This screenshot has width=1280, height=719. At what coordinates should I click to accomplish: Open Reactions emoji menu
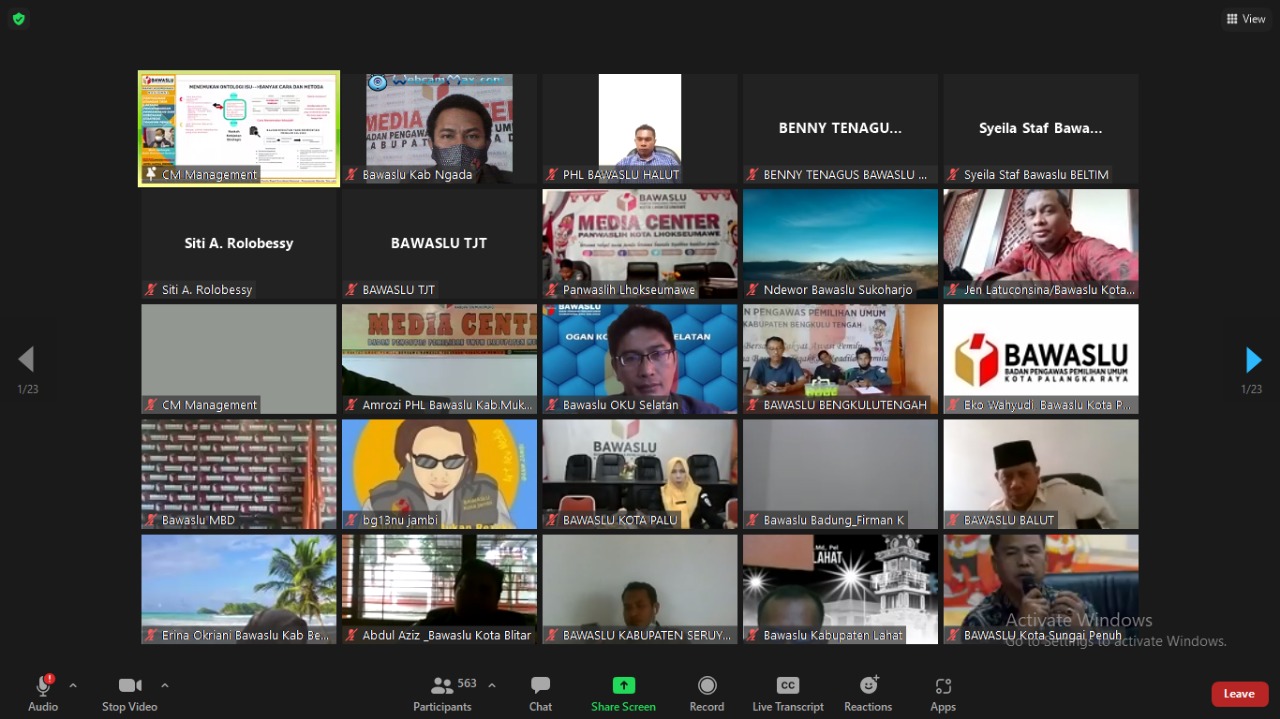click(868, 694)
